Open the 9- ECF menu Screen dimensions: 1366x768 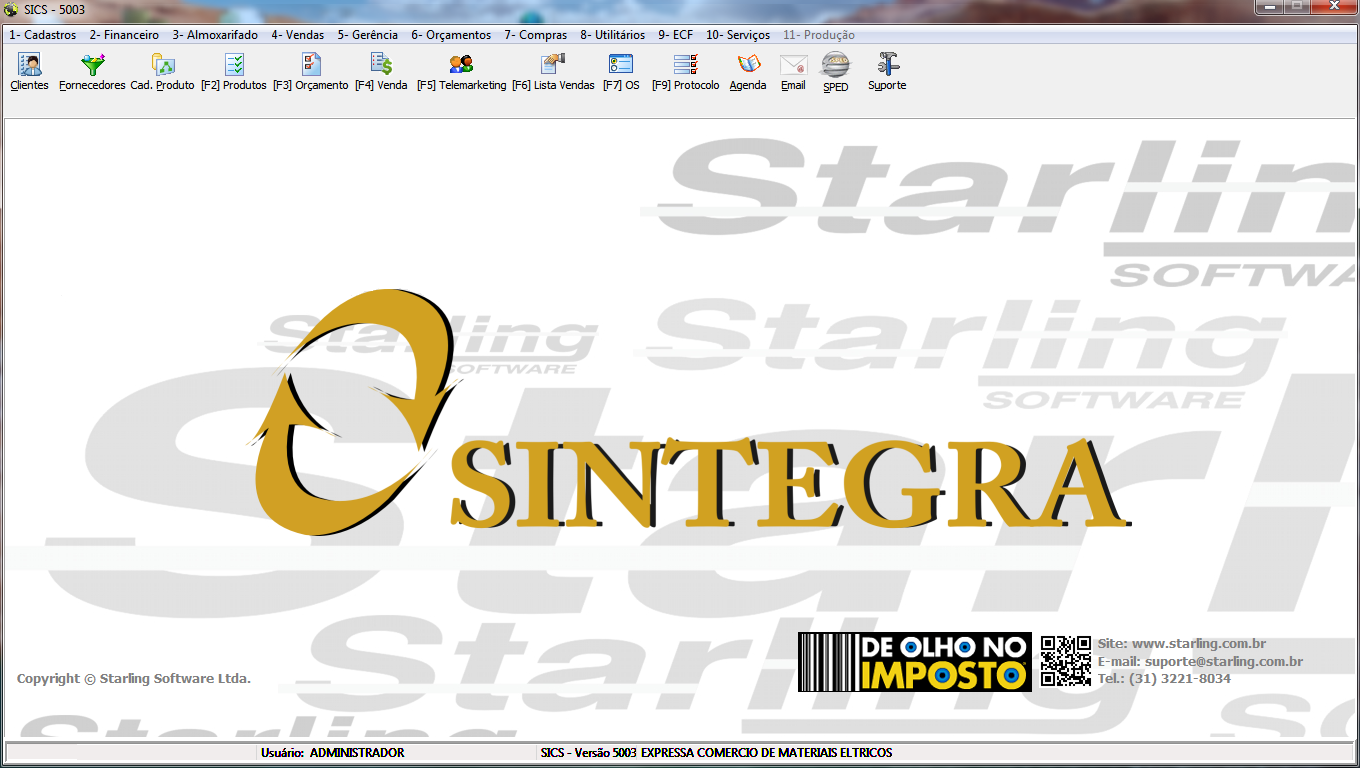(675, 35)
